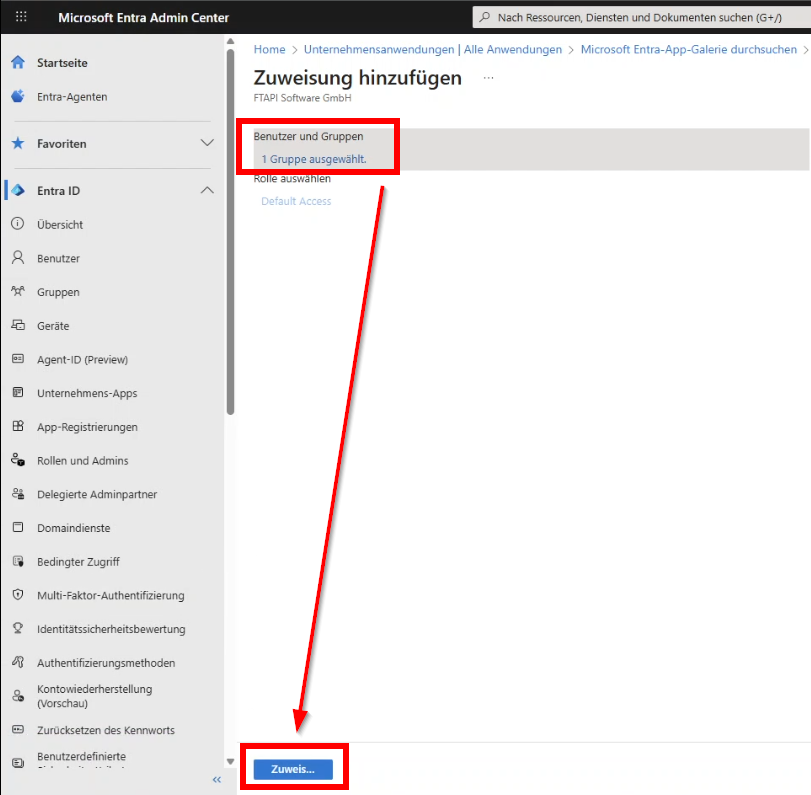This screenshot has width=811, height=795.
Task: Click Unternehmensanwendungen | Alle Anwendungen breadcrumb
Action: [x=433, y=49]
